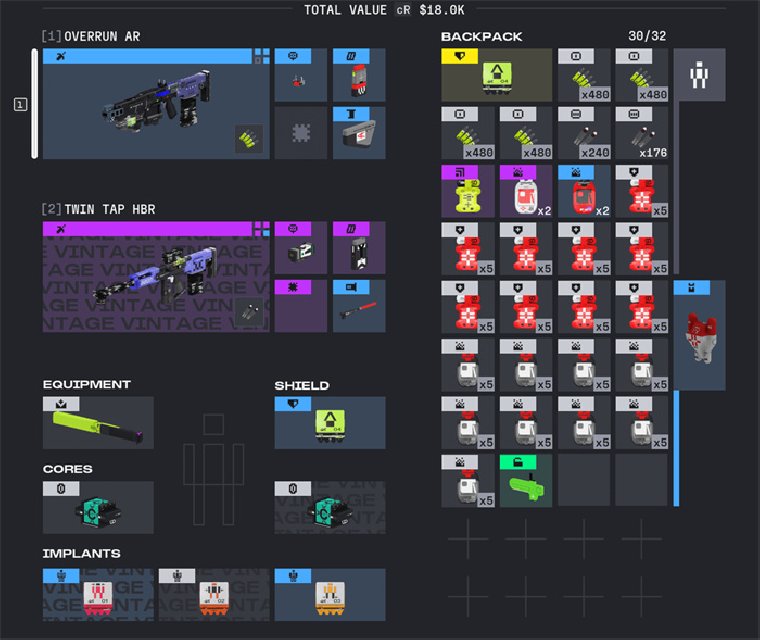Click the Overrun AR mod grid indicator

coord(262,56)
